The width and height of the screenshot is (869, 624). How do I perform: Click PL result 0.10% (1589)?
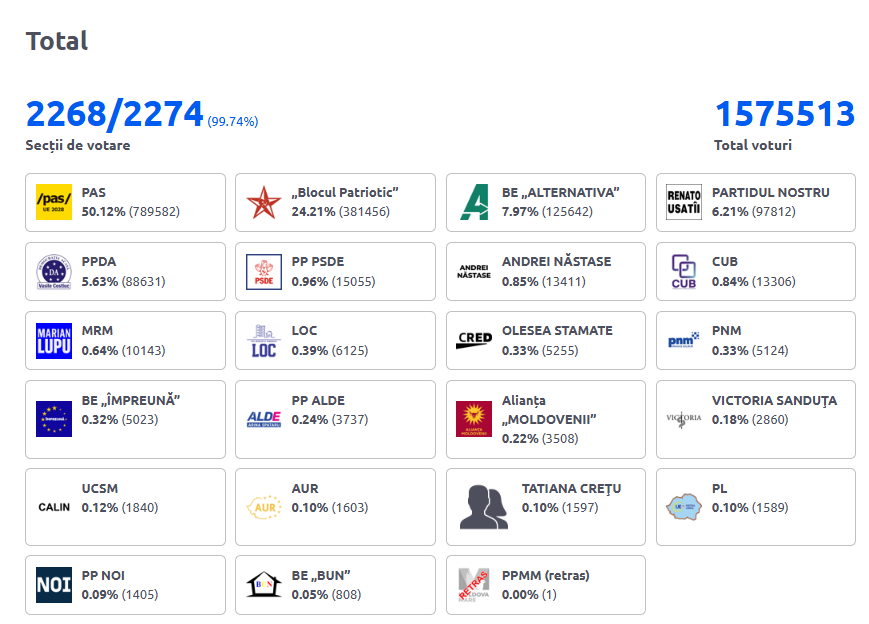click(x=750, y=508)
